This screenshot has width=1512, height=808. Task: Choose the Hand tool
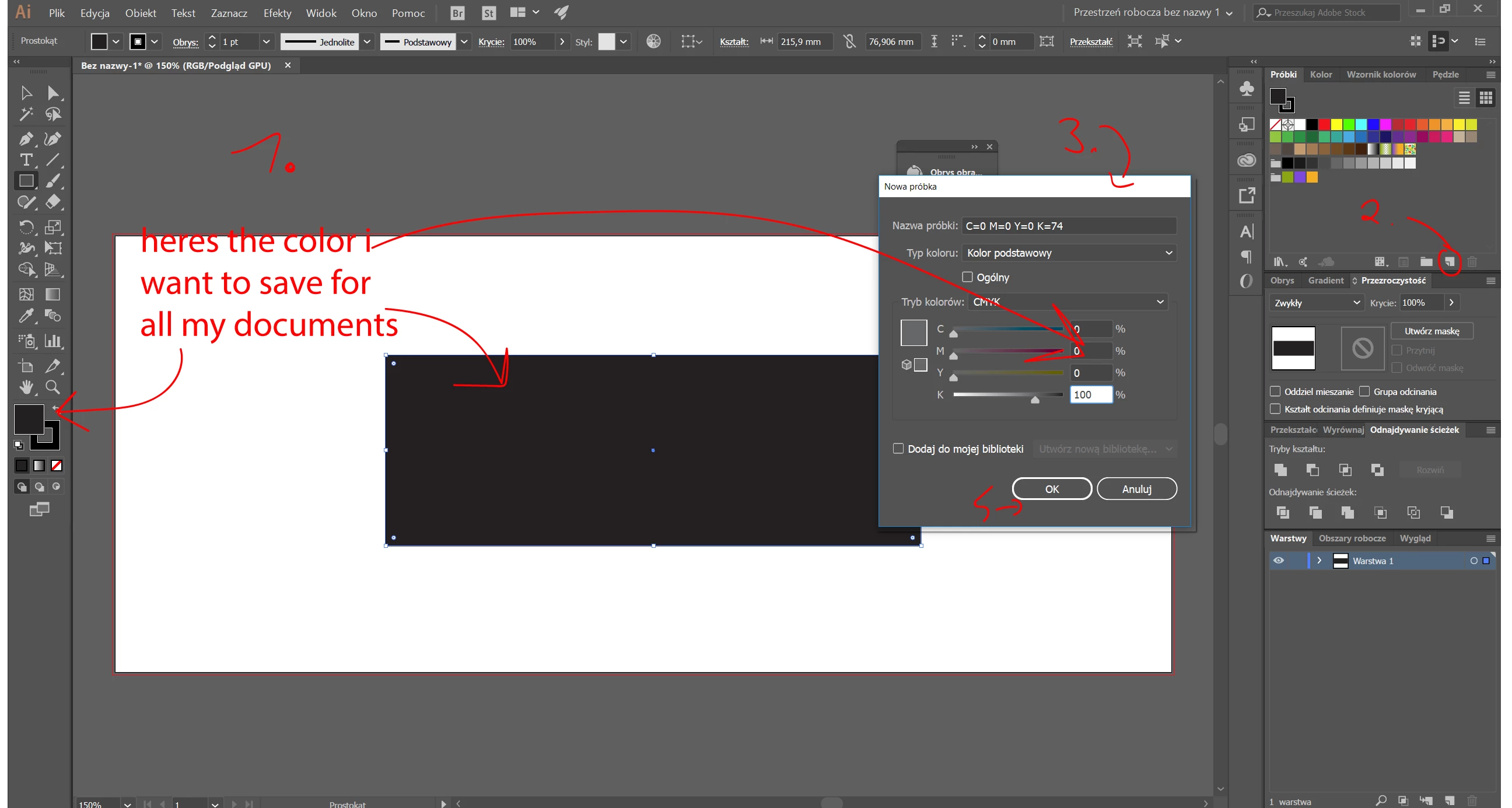(25, 387)
